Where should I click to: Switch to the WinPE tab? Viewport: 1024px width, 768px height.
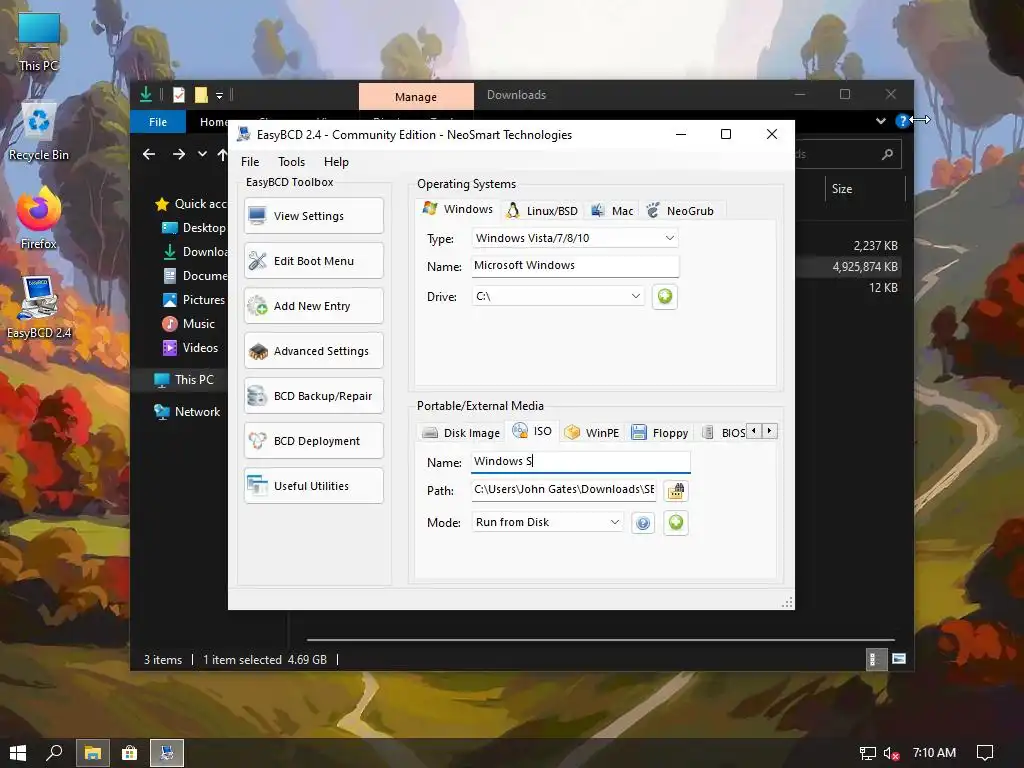(x=592, y=433)
